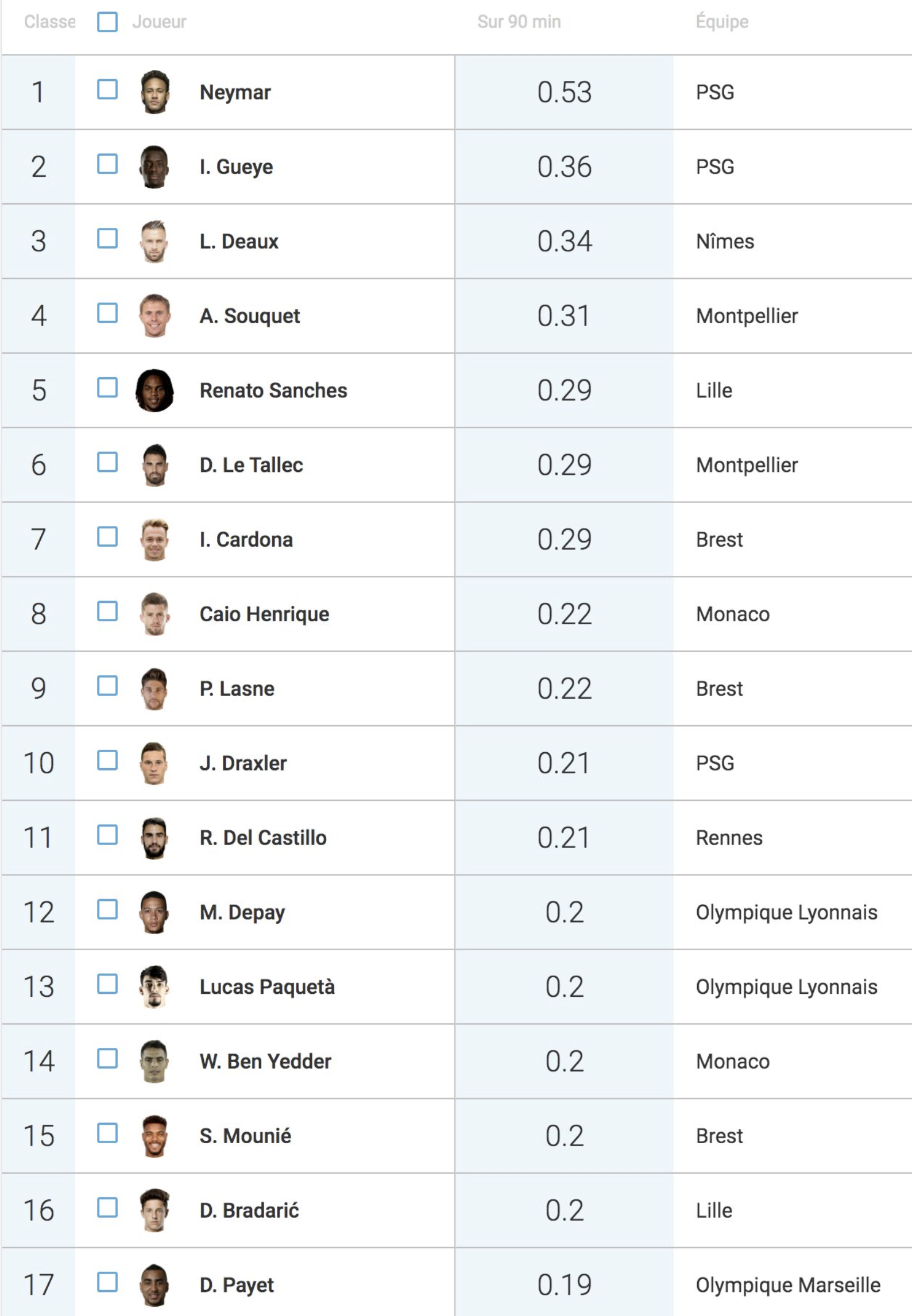912x1316 pixels.
Task: Sort table by Équipe header
Action: tap(722, 21)
